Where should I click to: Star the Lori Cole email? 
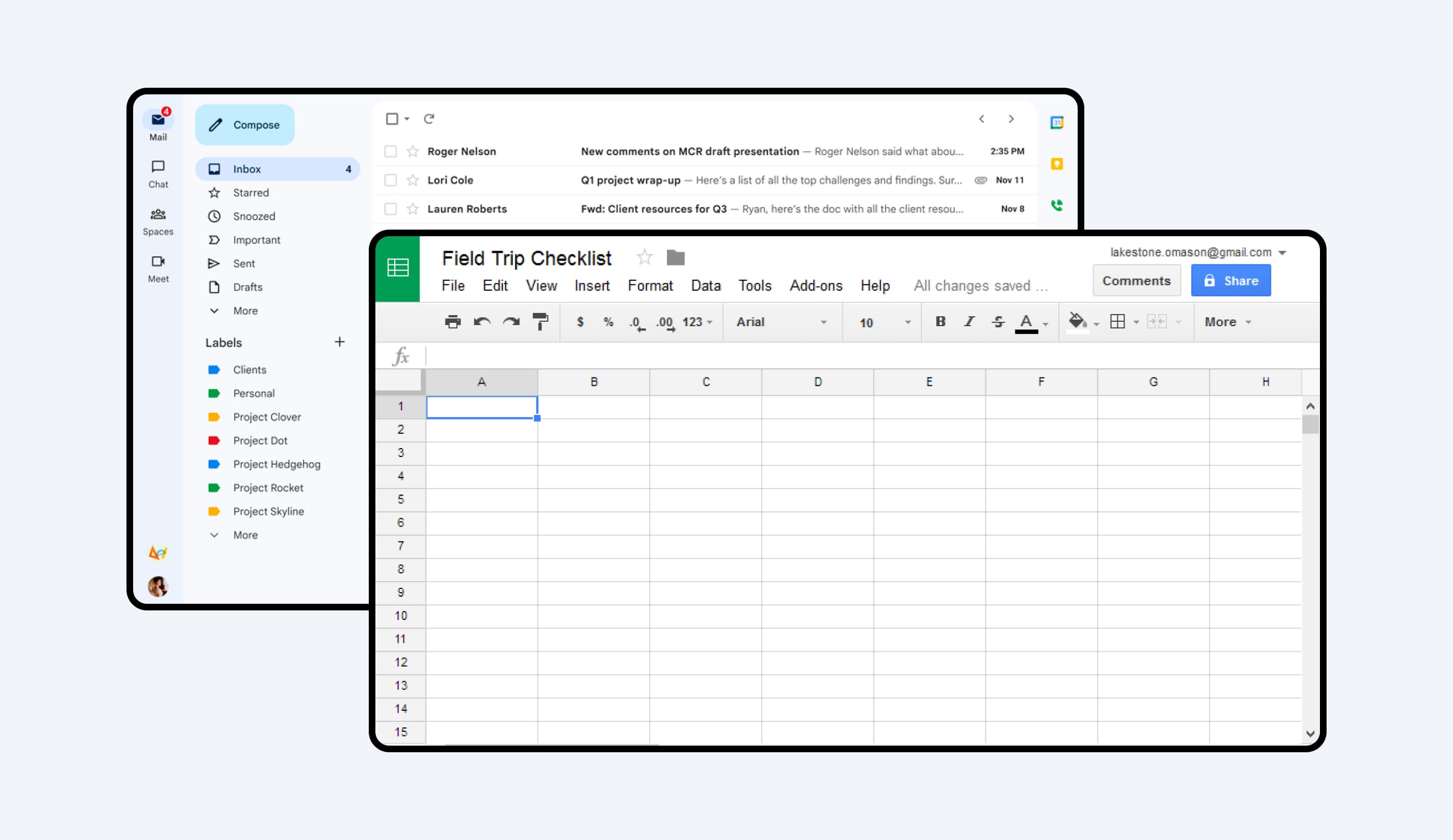413,180
